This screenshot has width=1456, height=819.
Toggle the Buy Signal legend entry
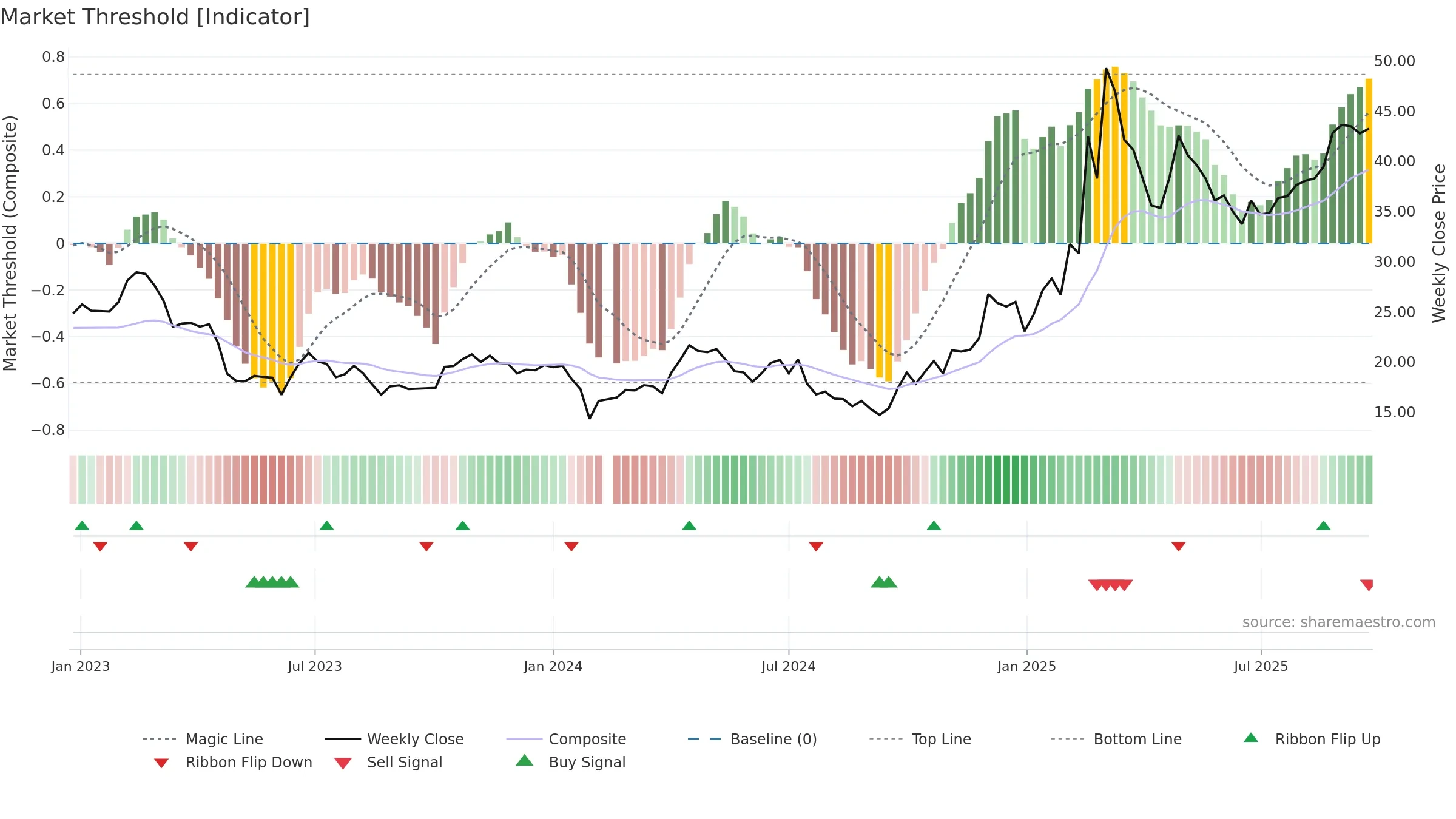(x=570, y=762)
